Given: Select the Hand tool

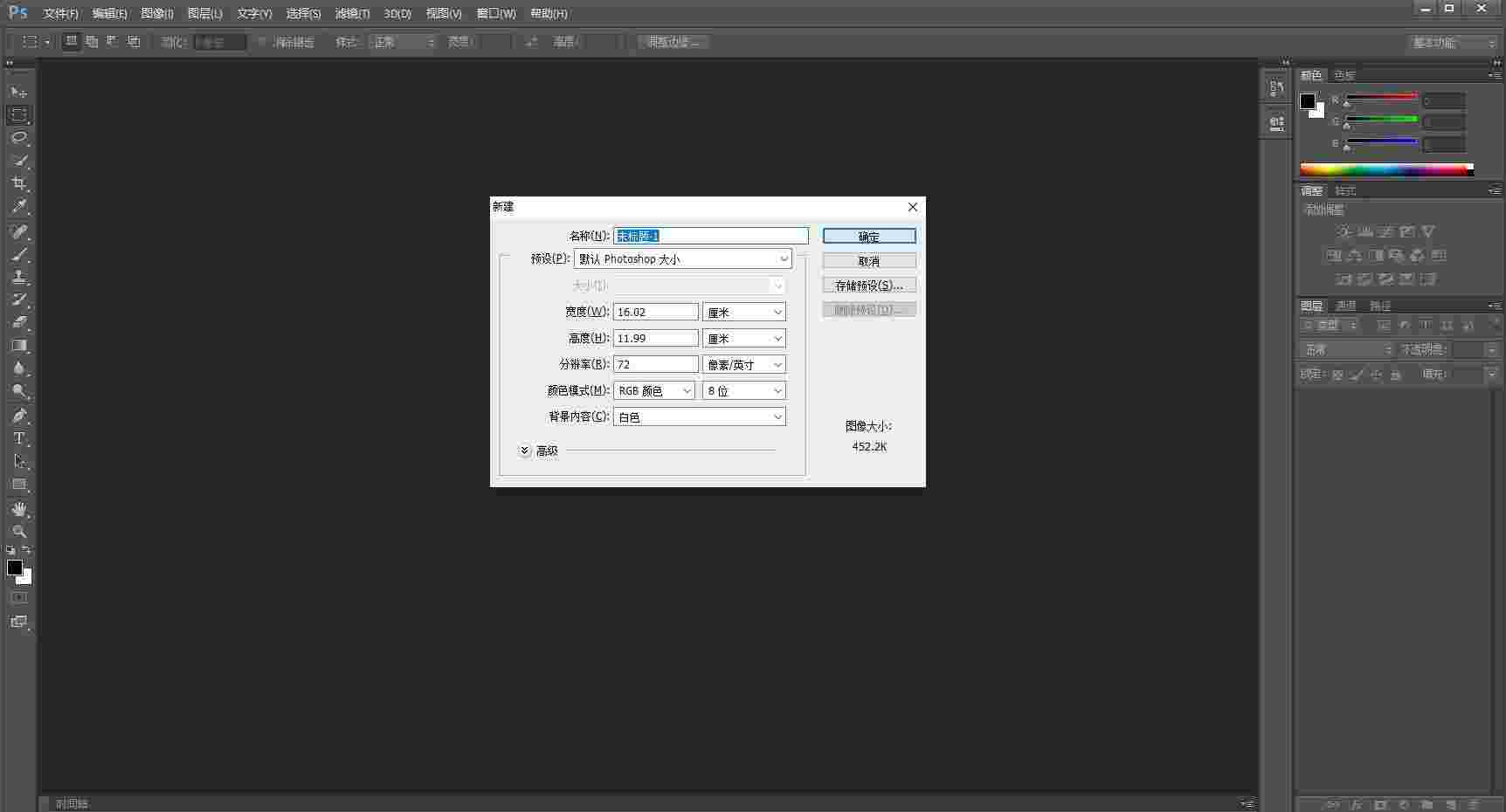Looking at the screenshot, I should pyautogui.click(x=19, y=509).
